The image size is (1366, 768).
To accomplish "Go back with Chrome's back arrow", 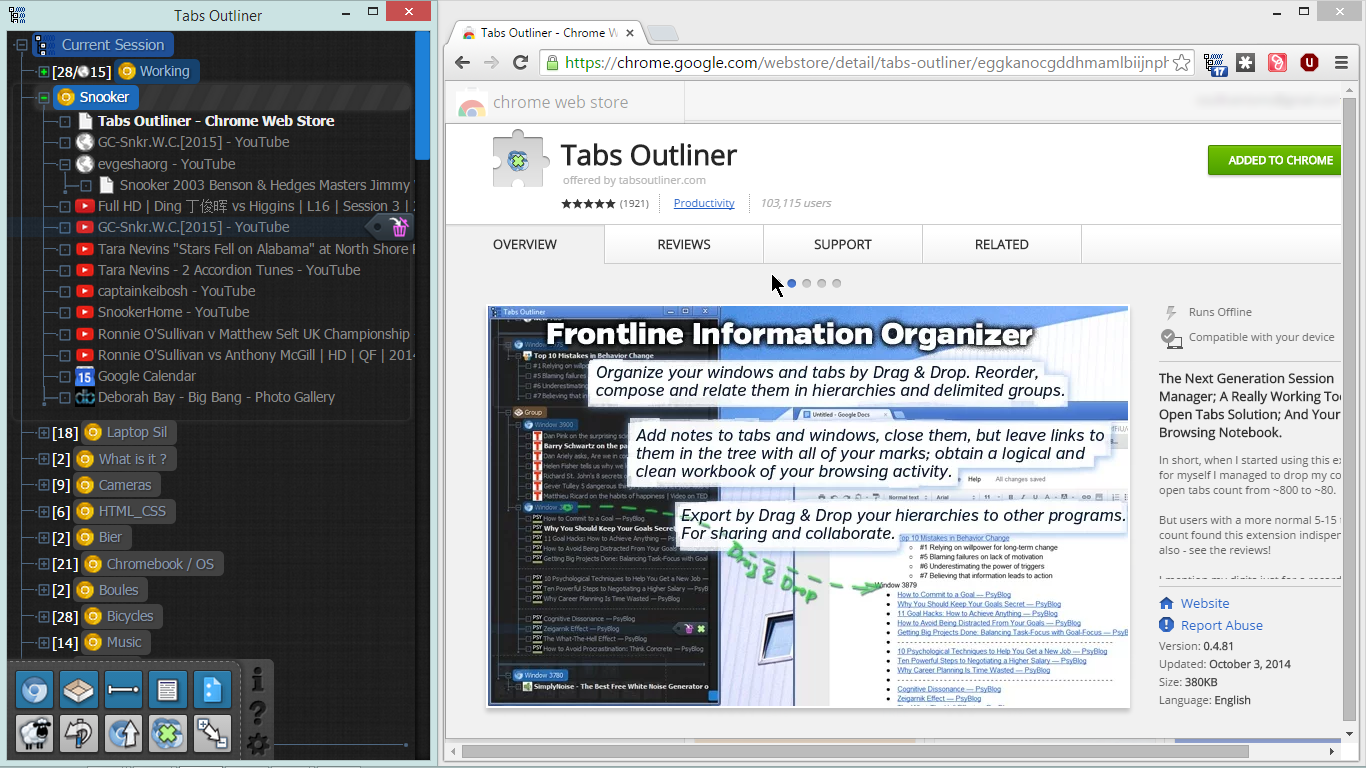I will click(x=462, y=62).
